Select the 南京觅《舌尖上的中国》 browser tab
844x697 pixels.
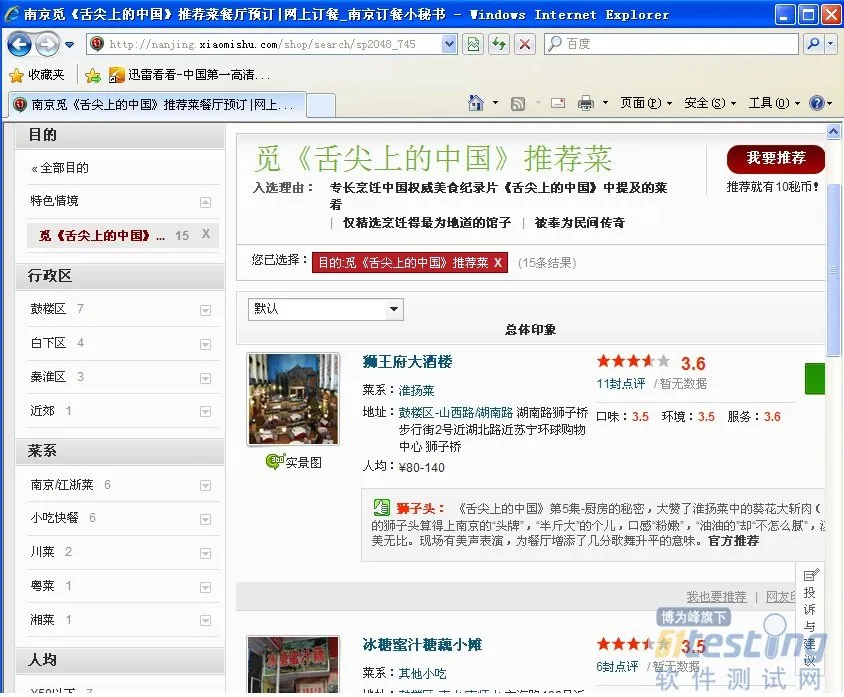(x=157, y=104)
